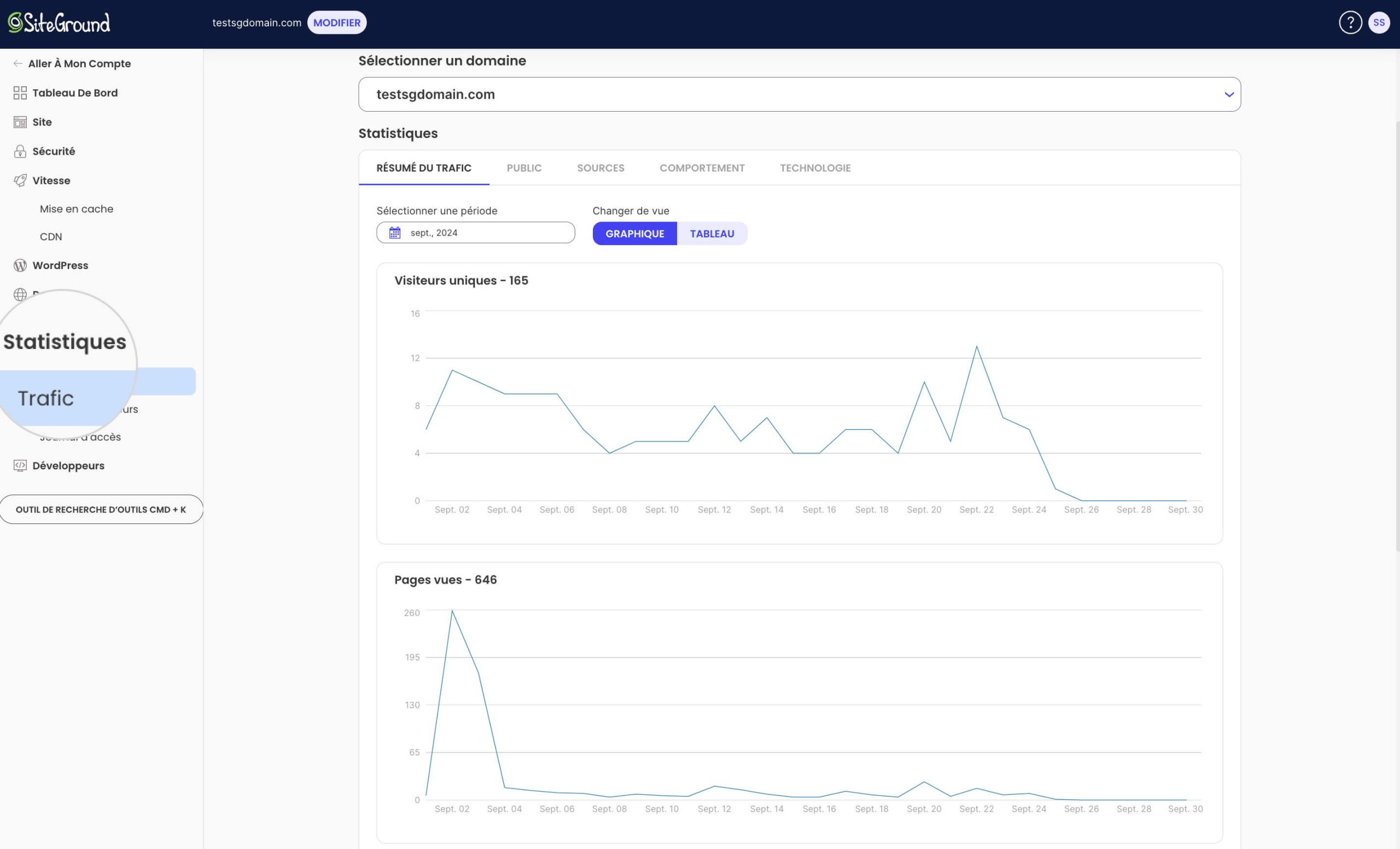
Task: Click the Vitesse rocket icon
Action: coord(20,181)
